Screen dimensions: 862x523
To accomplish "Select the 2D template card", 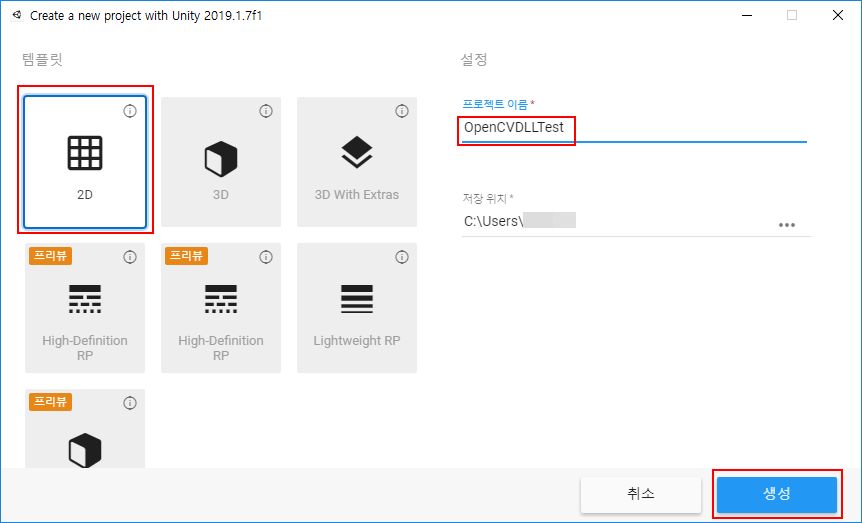I will pos(85,162).
